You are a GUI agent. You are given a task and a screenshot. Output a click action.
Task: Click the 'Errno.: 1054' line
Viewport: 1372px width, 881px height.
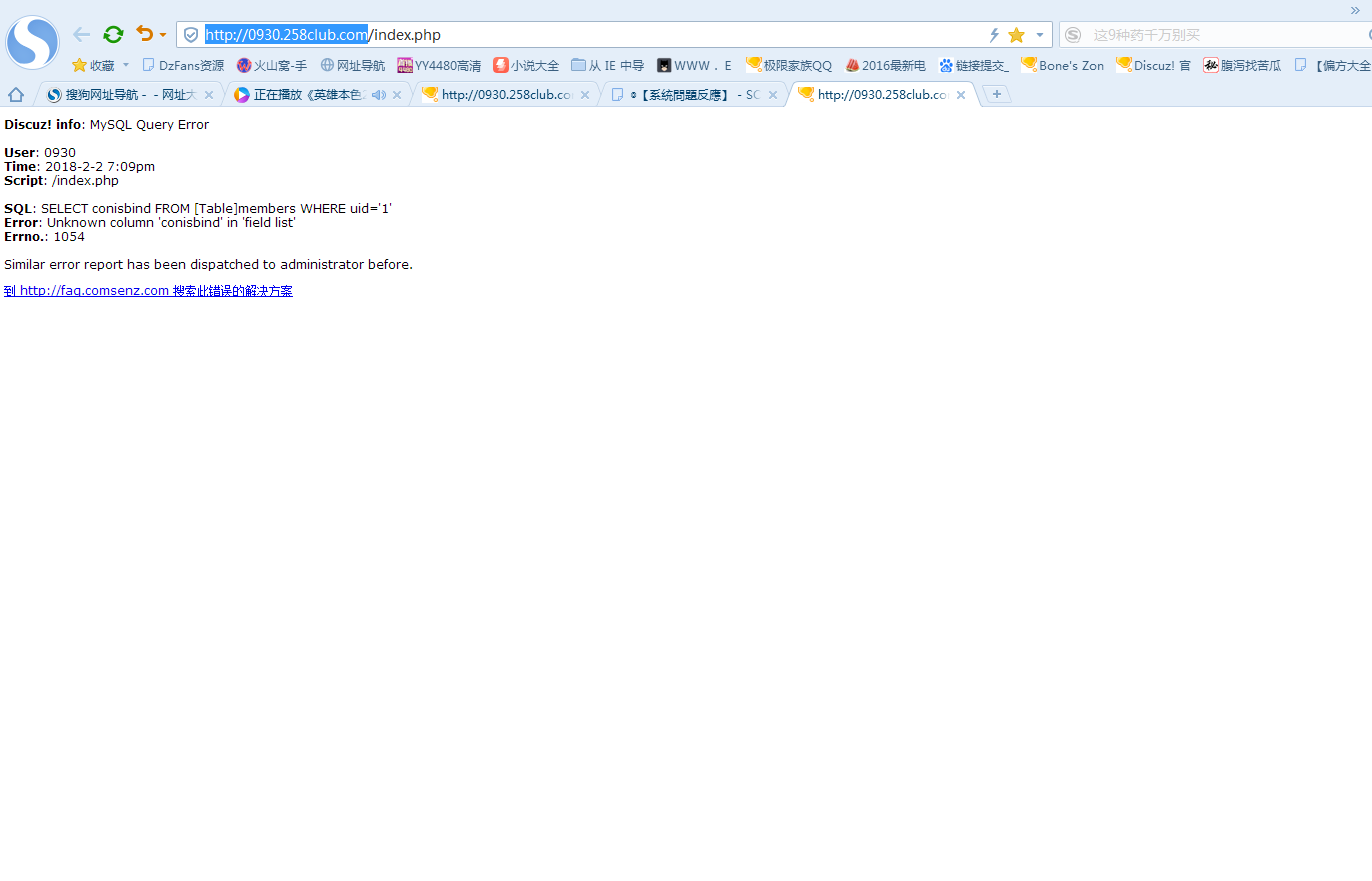click(45, 237)
